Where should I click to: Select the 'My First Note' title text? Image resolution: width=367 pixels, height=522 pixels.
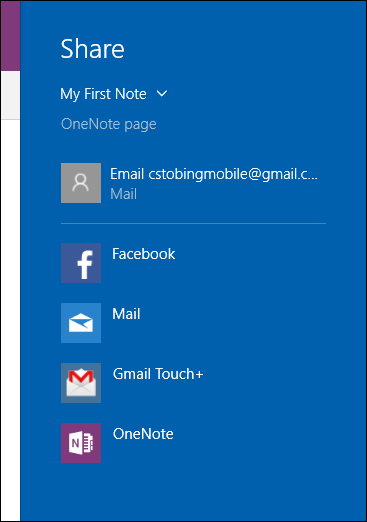click(103, 94)
